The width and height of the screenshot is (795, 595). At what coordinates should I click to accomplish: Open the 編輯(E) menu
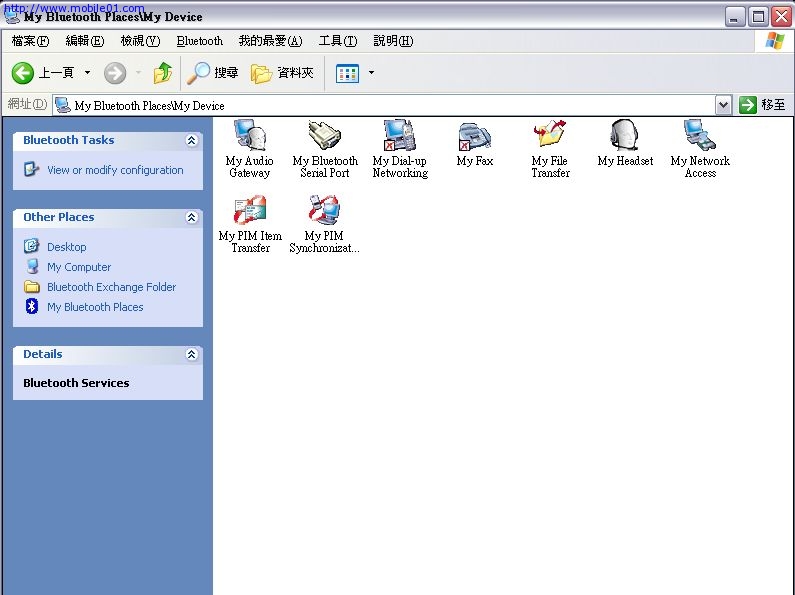pos(85,41)
